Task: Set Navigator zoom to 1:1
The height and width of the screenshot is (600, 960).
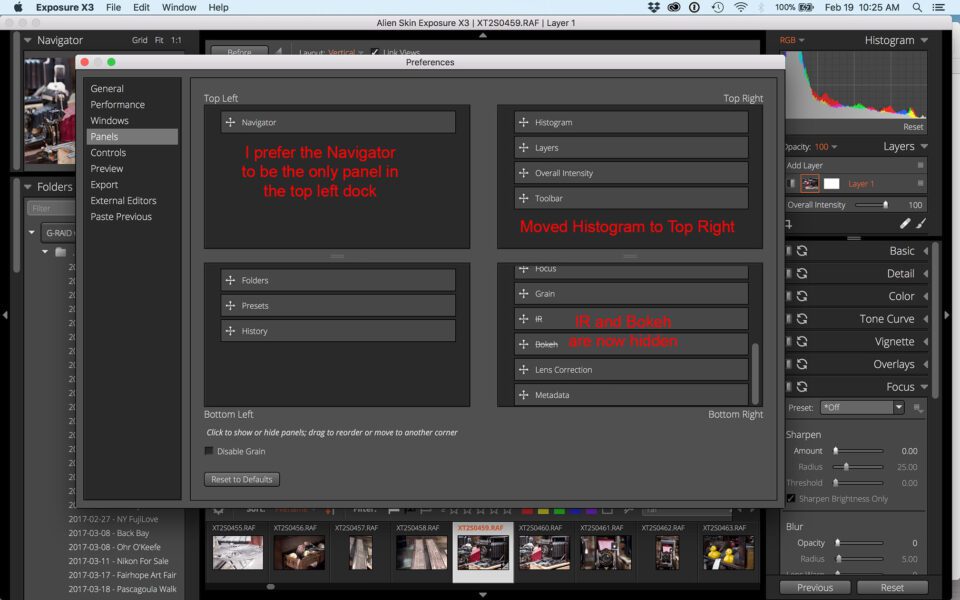Action: [176, 40]
